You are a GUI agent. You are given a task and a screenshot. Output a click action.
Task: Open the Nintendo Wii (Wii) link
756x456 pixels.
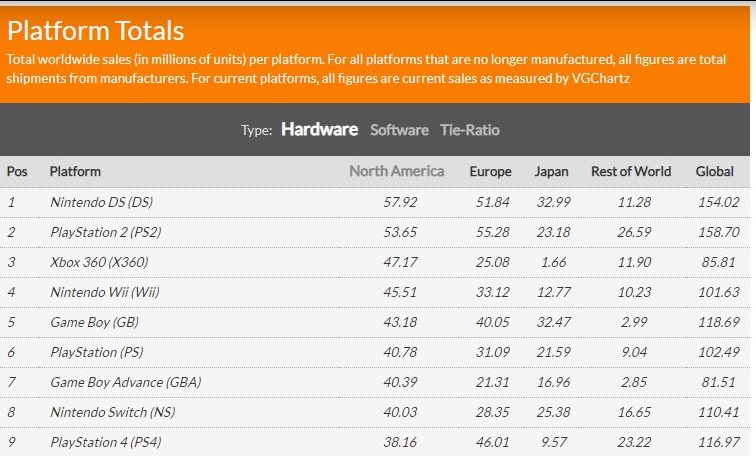[105, 292]
